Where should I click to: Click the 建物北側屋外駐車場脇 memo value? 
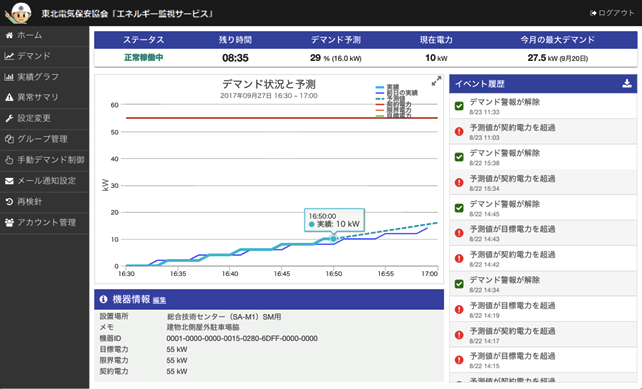click(x=203, y=327)
